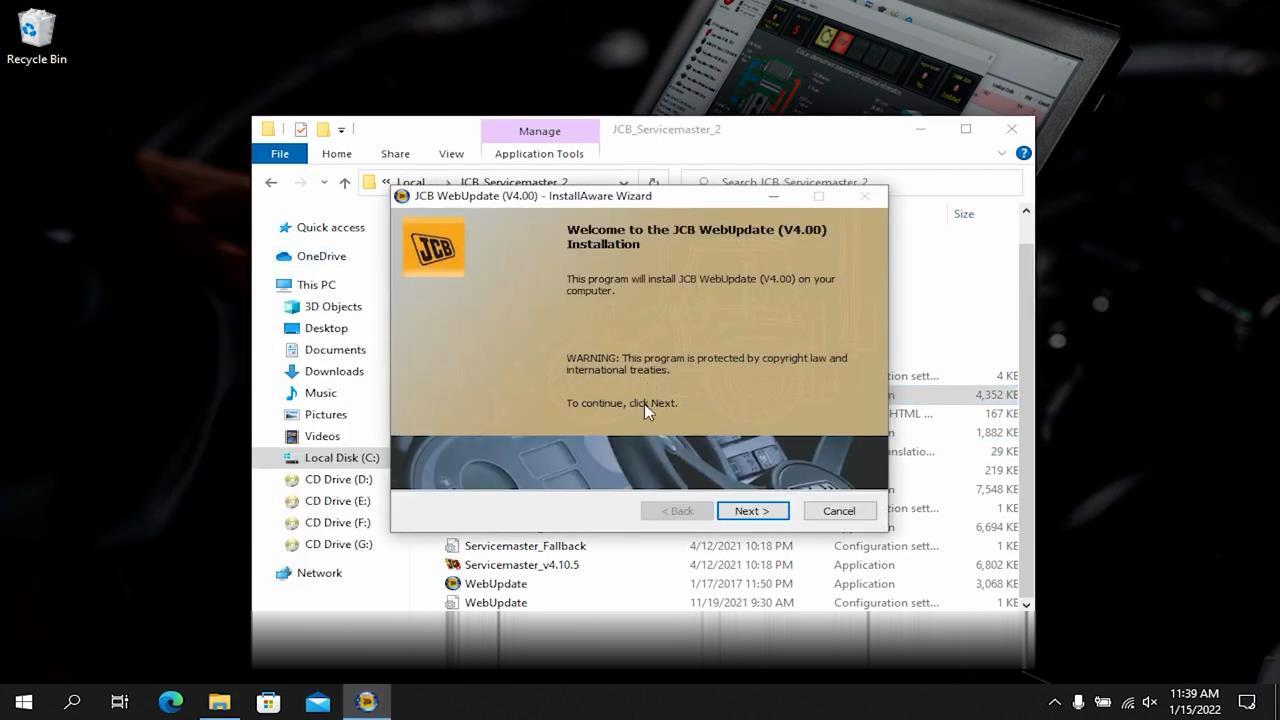Open the network tray icon
Screen dimensions: 1280x720
(x=1128, y=703)
